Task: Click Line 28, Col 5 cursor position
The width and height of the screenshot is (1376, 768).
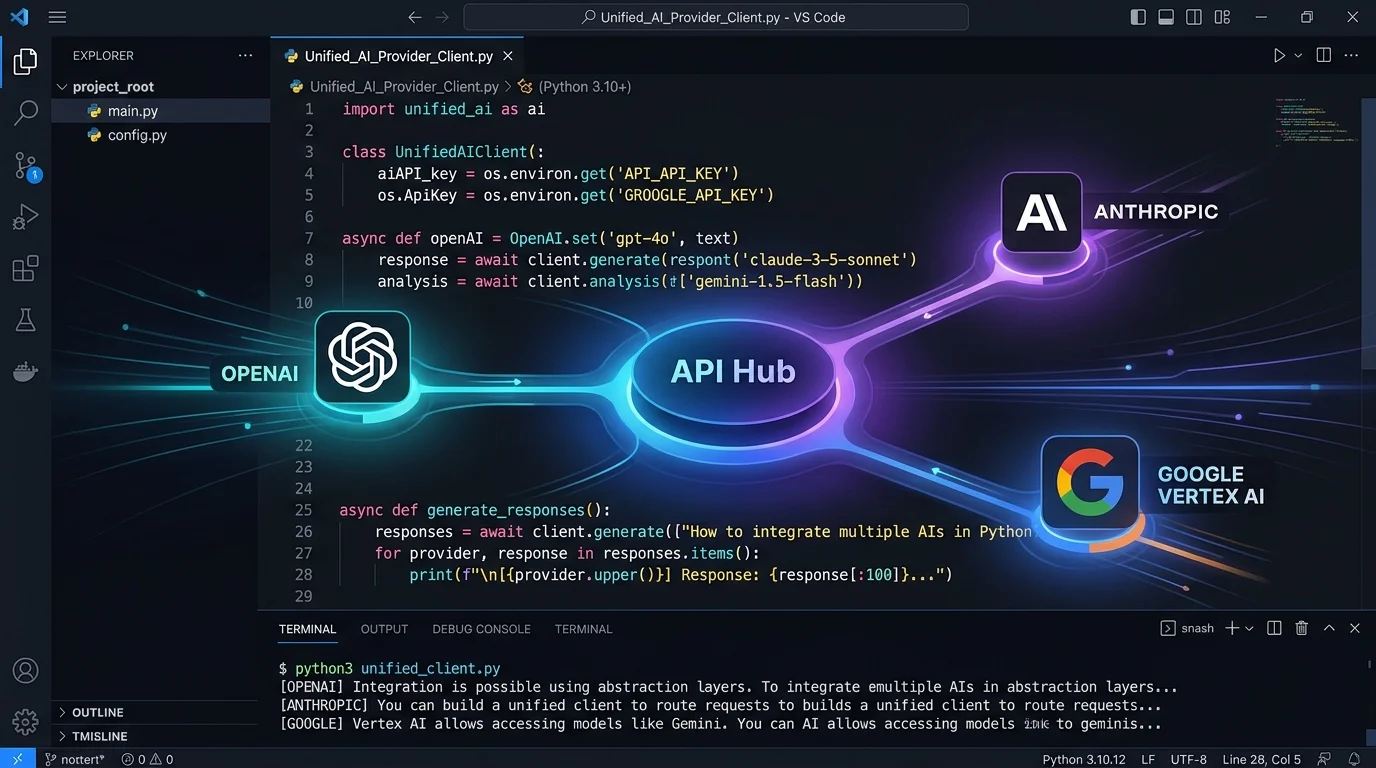Action: point(1261,759)
